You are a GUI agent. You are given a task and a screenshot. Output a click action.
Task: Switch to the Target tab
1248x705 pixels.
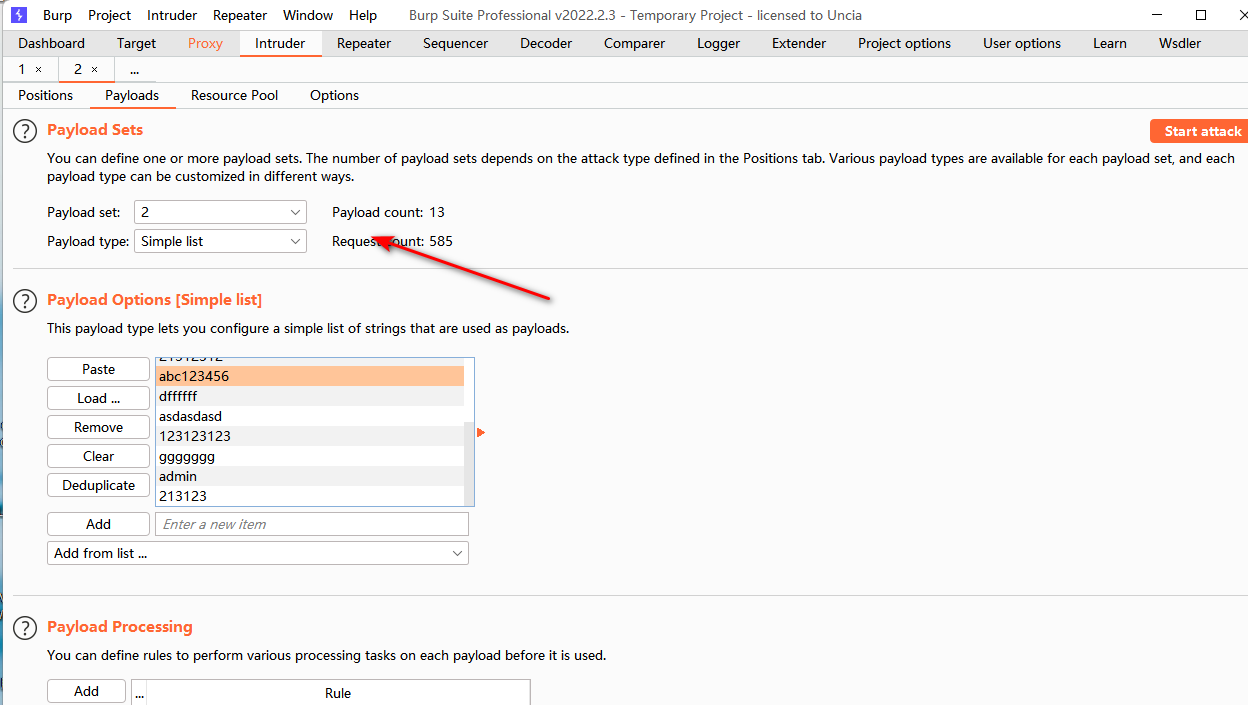[136, 43]
